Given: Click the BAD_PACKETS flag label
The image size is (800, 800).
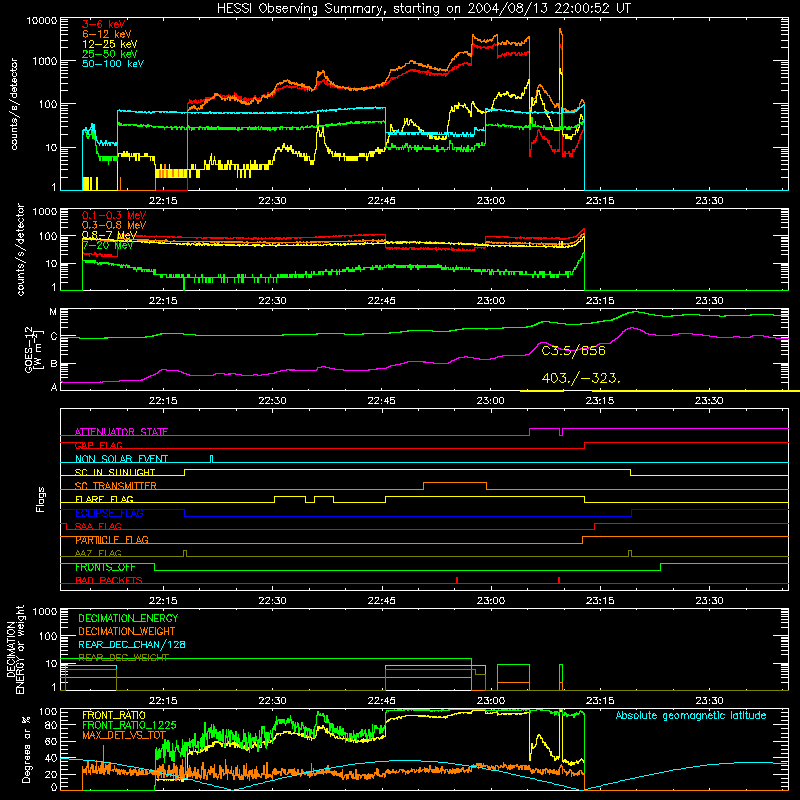Looking at the screenshot, I should pyautogui.click(x=109, y=580).
